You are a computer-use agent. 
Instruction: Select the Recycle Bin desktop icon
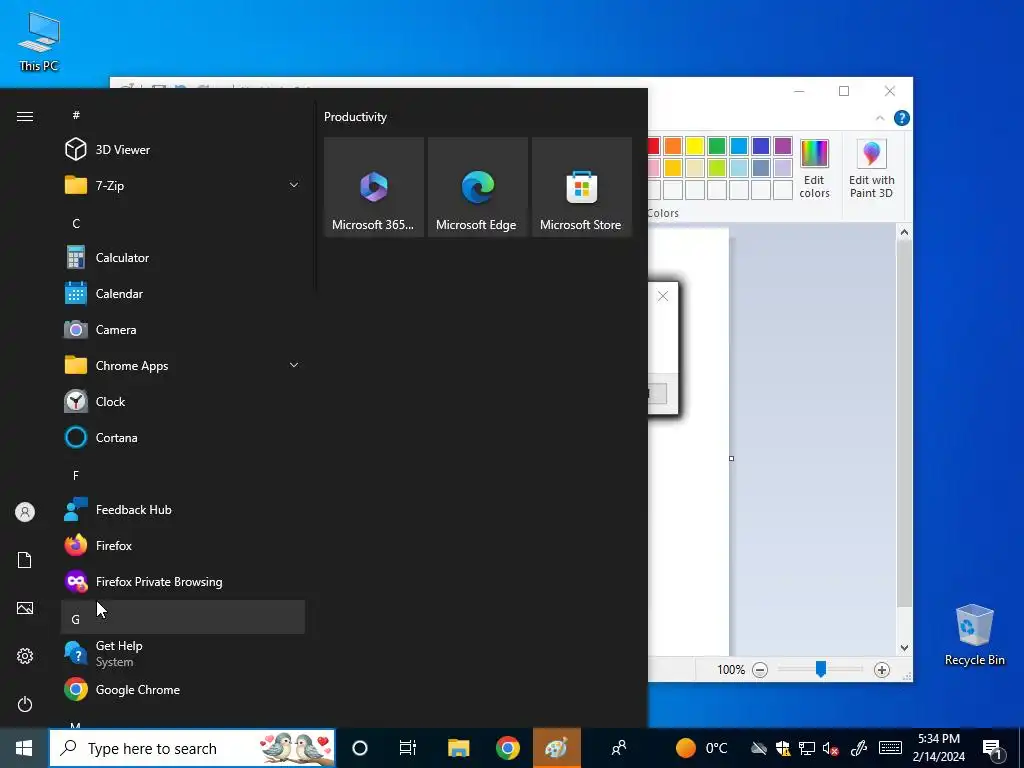click(x=974, y=635)
